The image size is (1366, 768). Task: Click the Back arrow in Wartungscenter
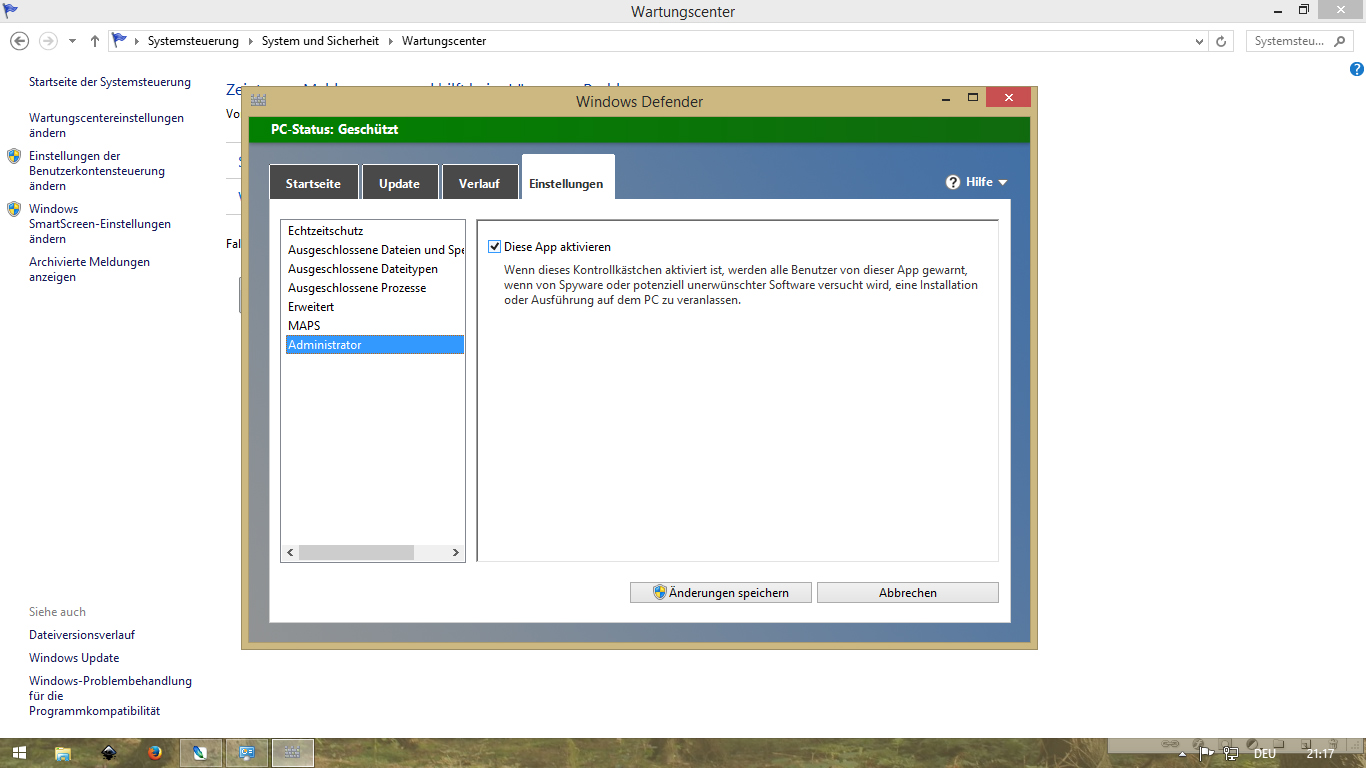19,41
